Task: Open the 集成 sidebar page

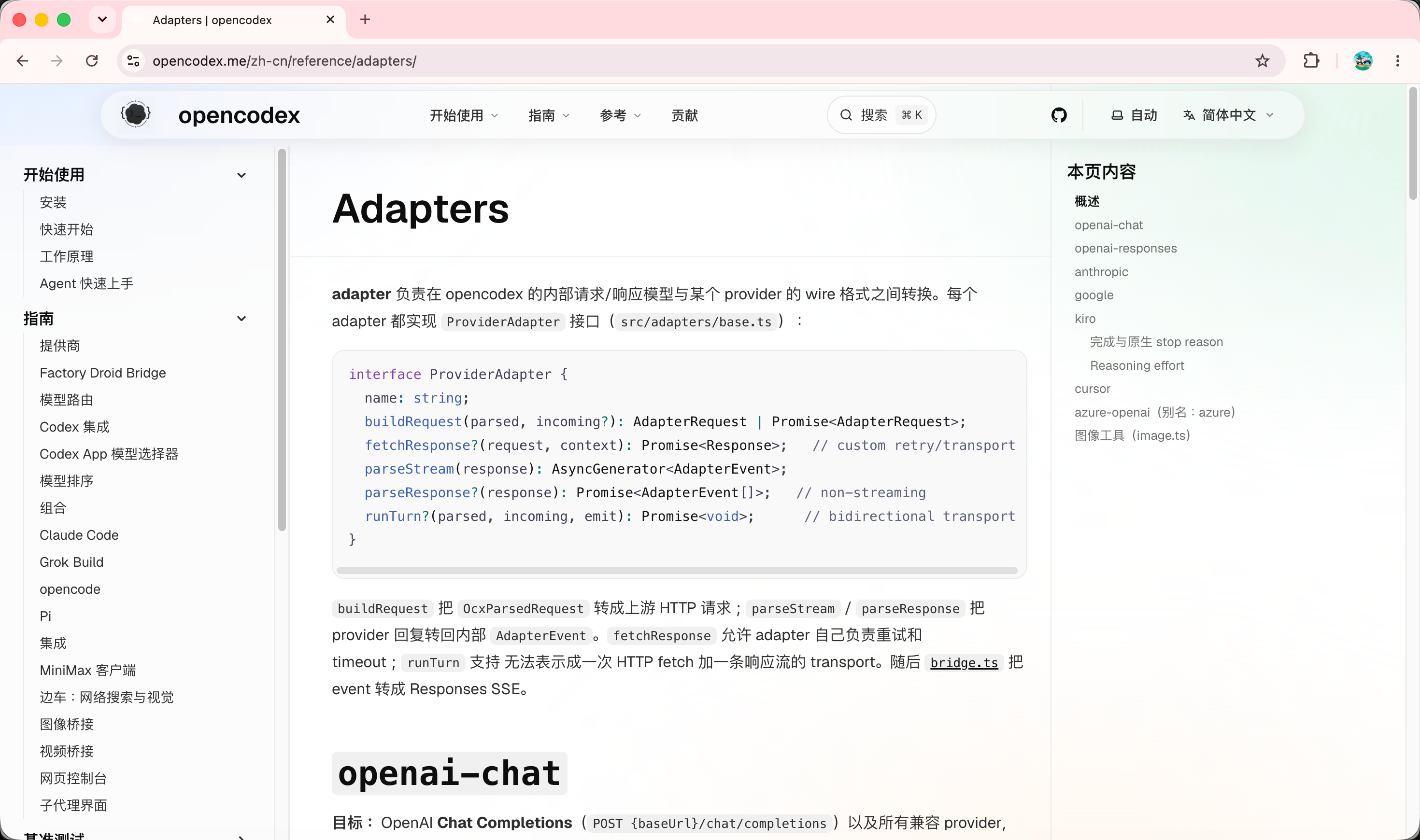Action: tap(53, 643)
